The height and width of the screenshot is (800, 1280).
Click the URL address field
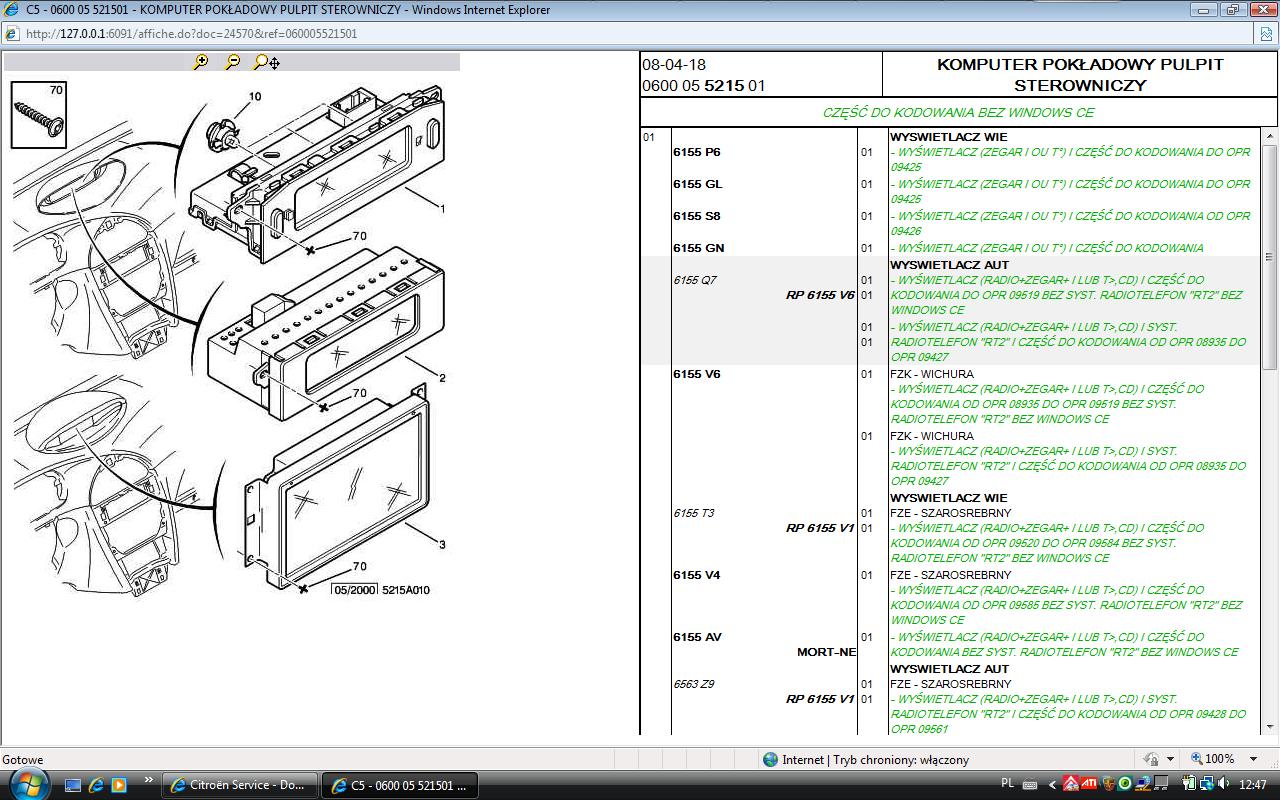click(640, 33)
